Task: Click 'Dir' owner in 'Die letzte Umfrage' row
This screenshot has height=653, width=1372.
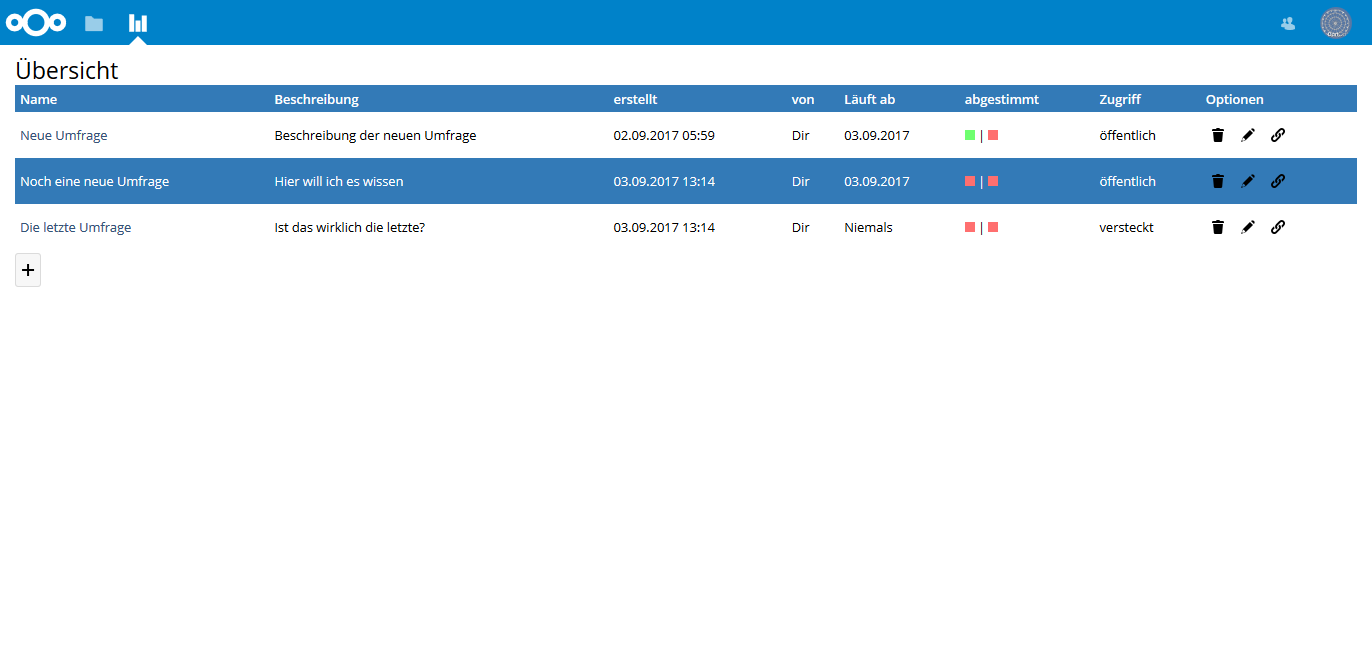Action: [801, 227]
